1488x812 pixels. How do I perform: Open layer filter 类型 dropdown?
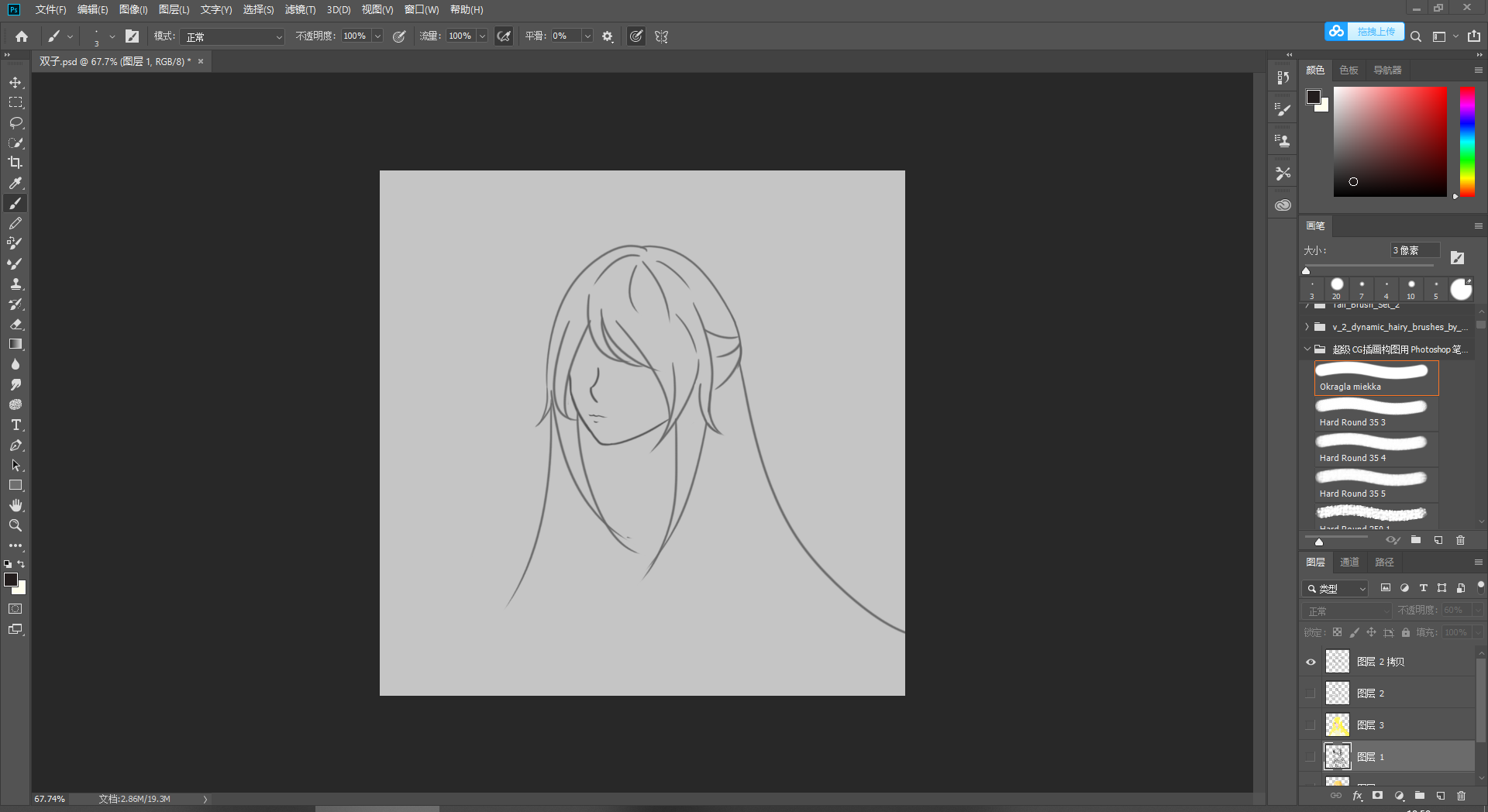(1336, 589)
